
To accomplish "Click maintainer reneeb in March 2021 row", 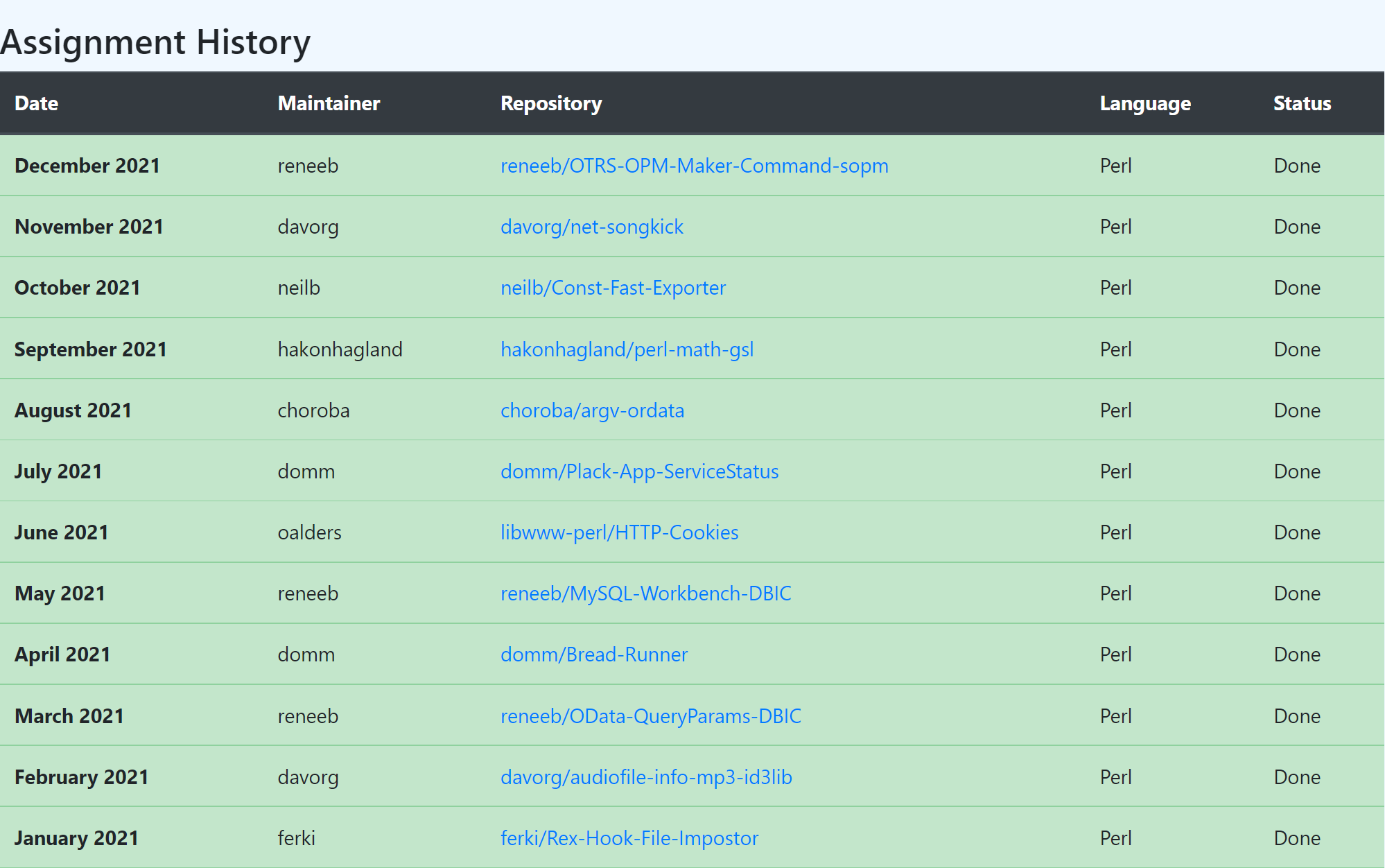I will pyautogui.click(x=308, y=716).
